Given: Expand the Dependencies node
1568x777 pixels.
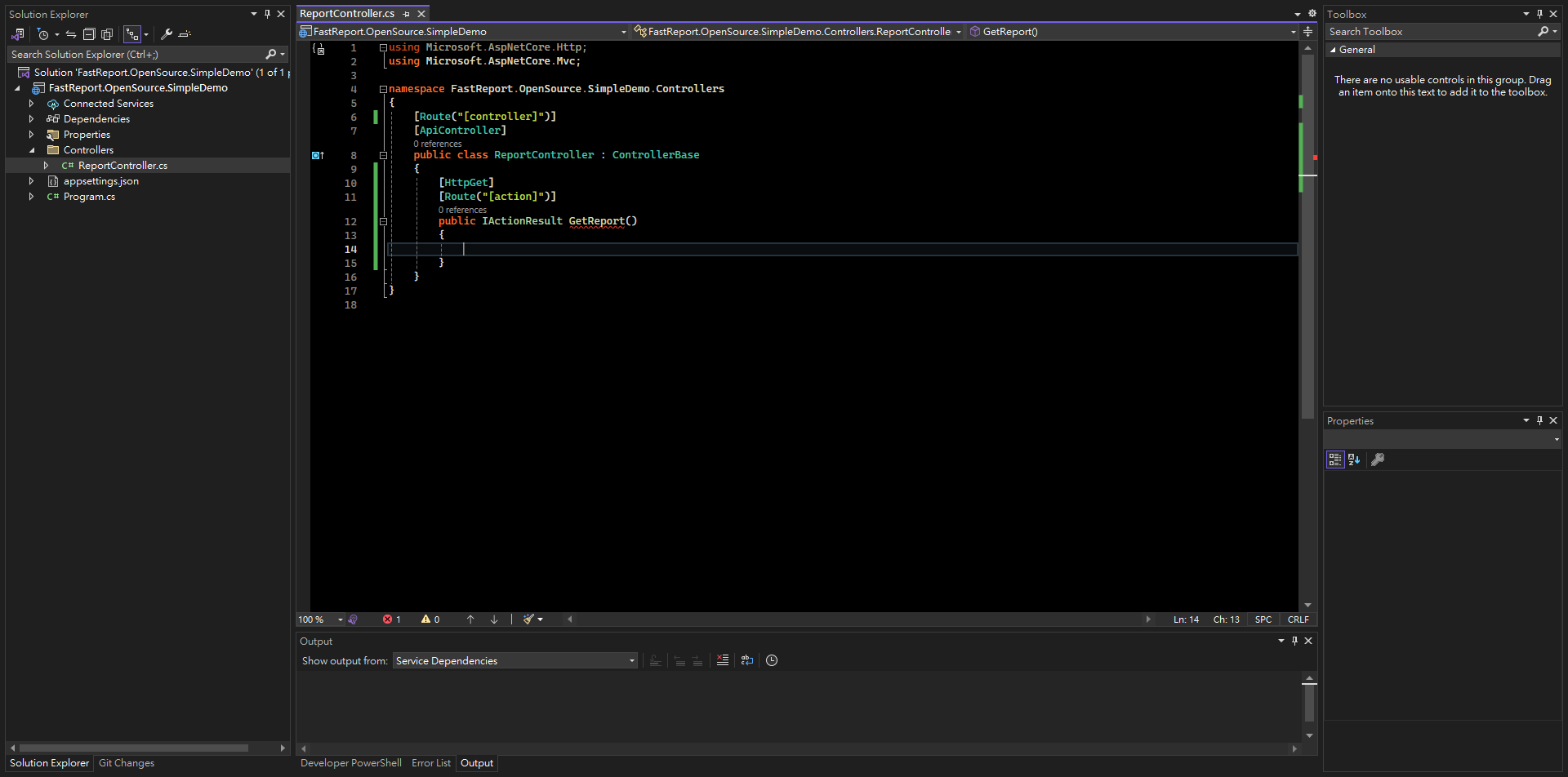Looking at the screenshot, I should click(x=31, y=119).
